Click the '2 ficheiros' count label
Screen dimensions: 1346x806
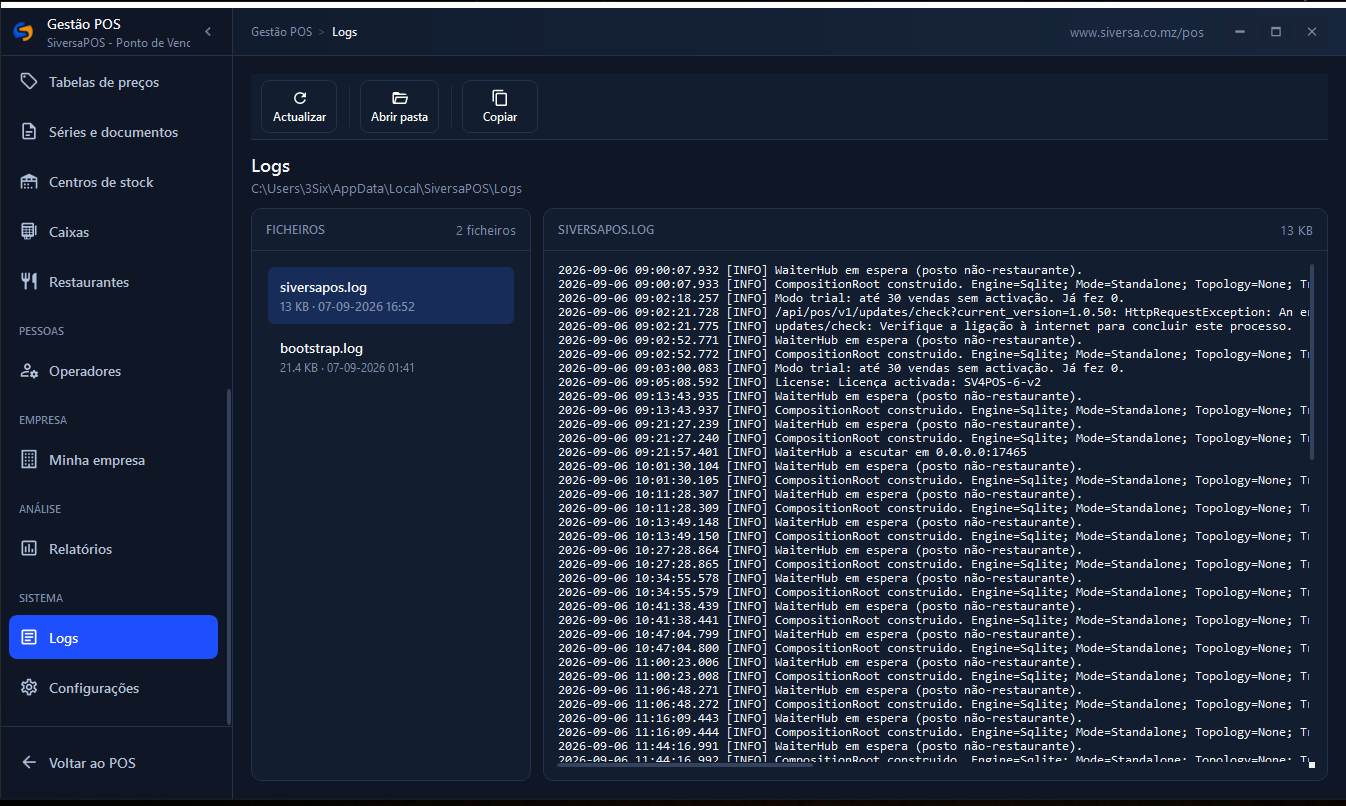tap(486, 230)
